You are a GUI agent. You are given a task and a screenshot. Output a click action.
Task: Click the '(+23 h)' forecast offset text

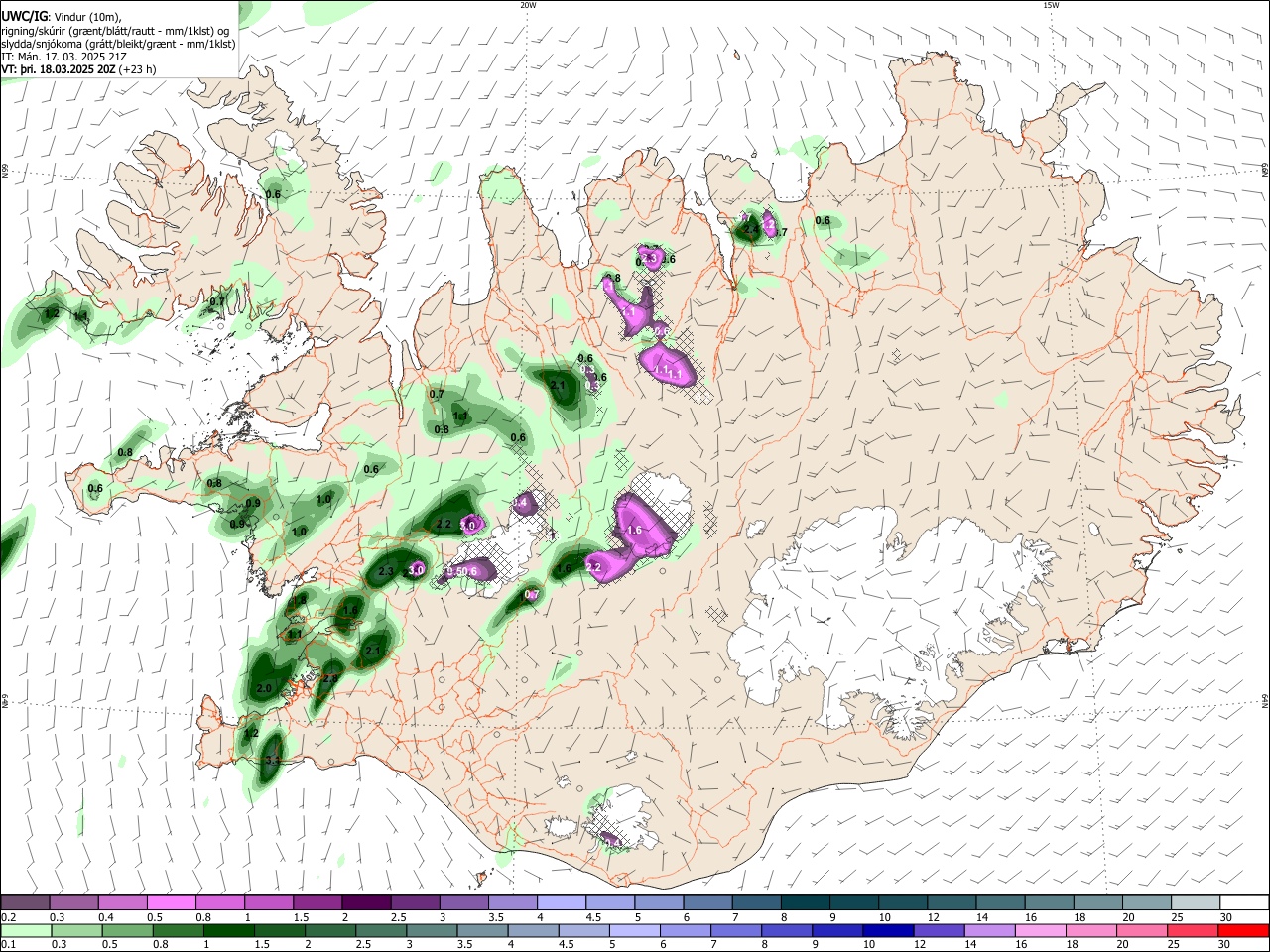[137, 70]
